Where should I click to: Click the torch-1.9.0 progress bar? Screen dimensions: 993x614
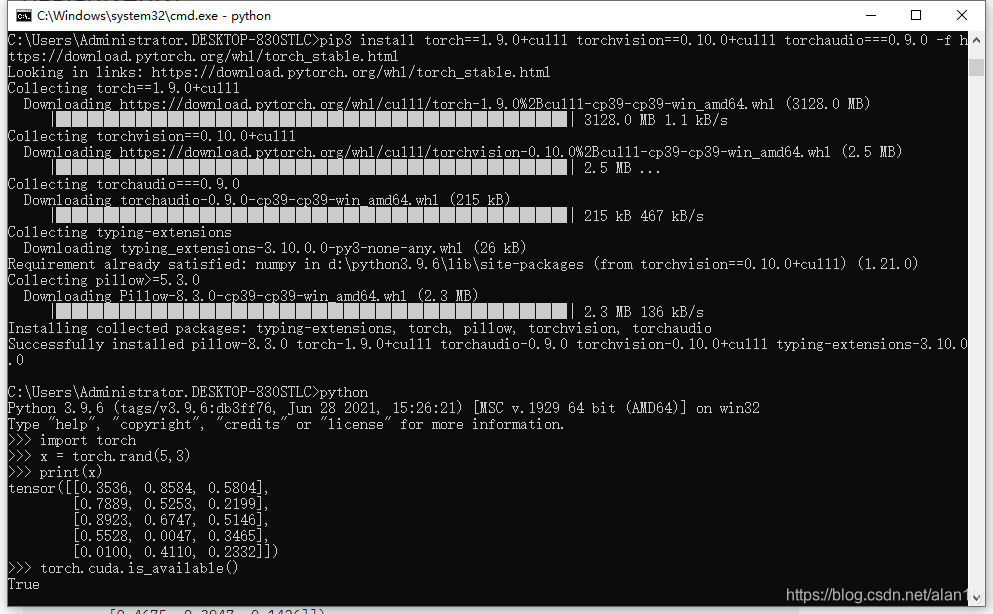310,119
